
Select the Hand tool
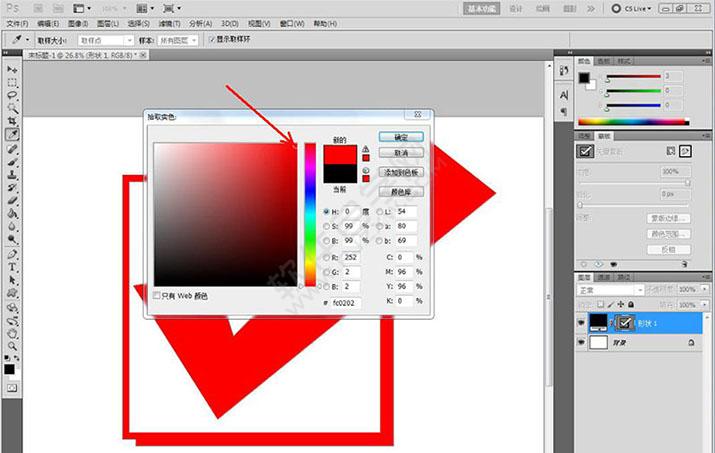12,333
